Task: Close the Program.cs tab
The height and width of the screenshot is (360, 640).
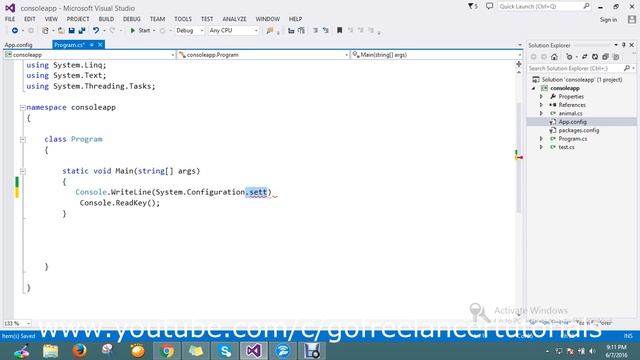Action: (100, 45)
